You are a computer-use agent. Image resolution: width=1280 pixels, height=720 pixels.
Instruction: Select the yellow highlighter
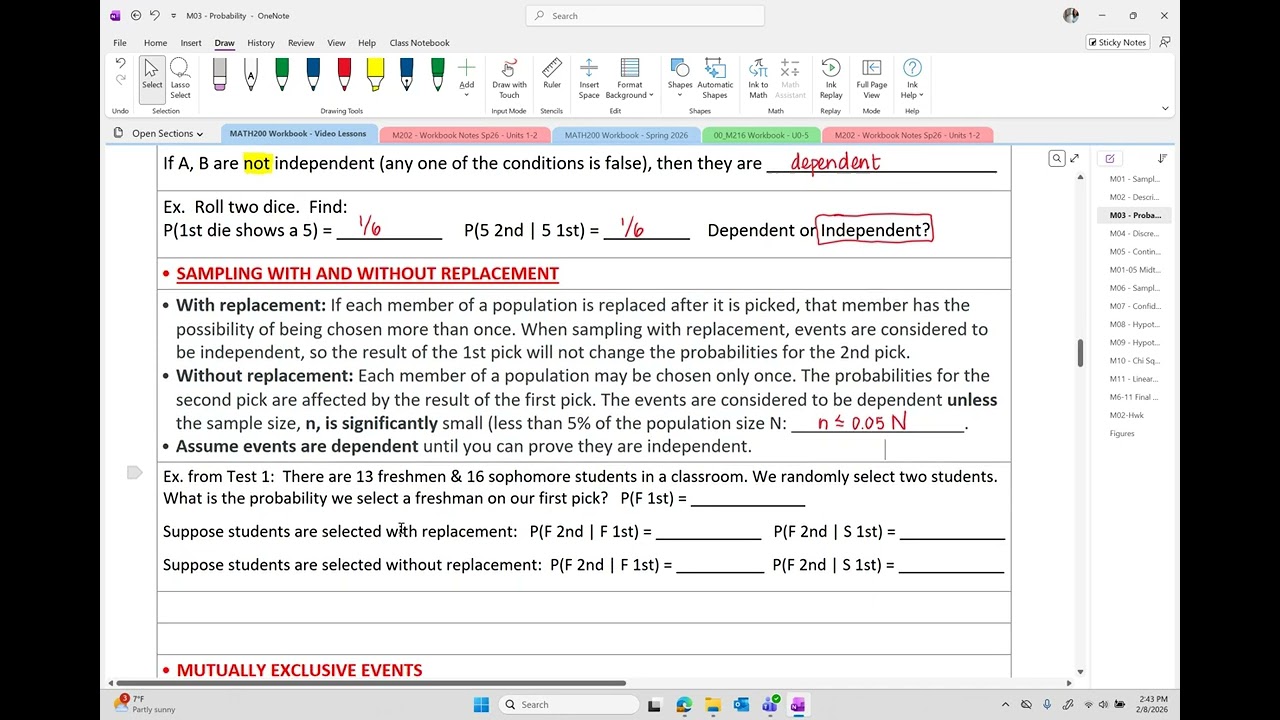point(375,75)
